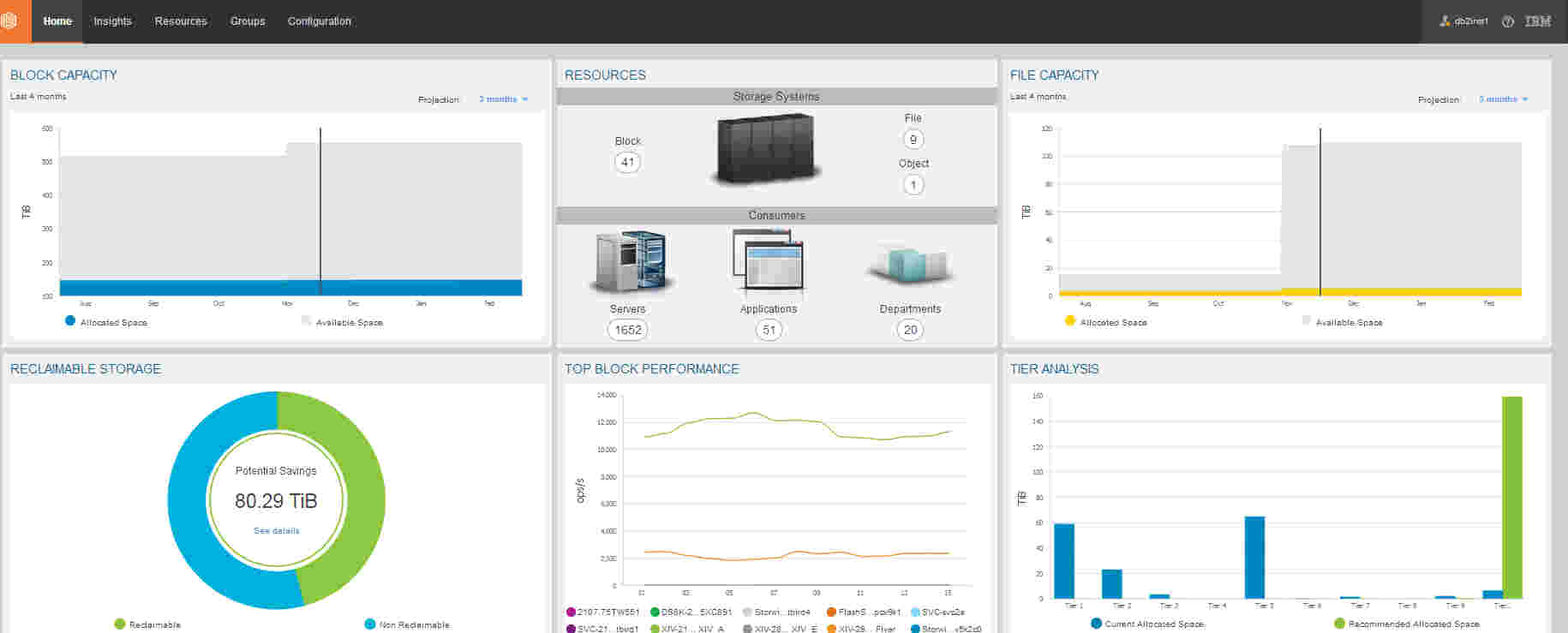1568x633 pixels.
Task: Open the Home tab
Action: point(57,21)
